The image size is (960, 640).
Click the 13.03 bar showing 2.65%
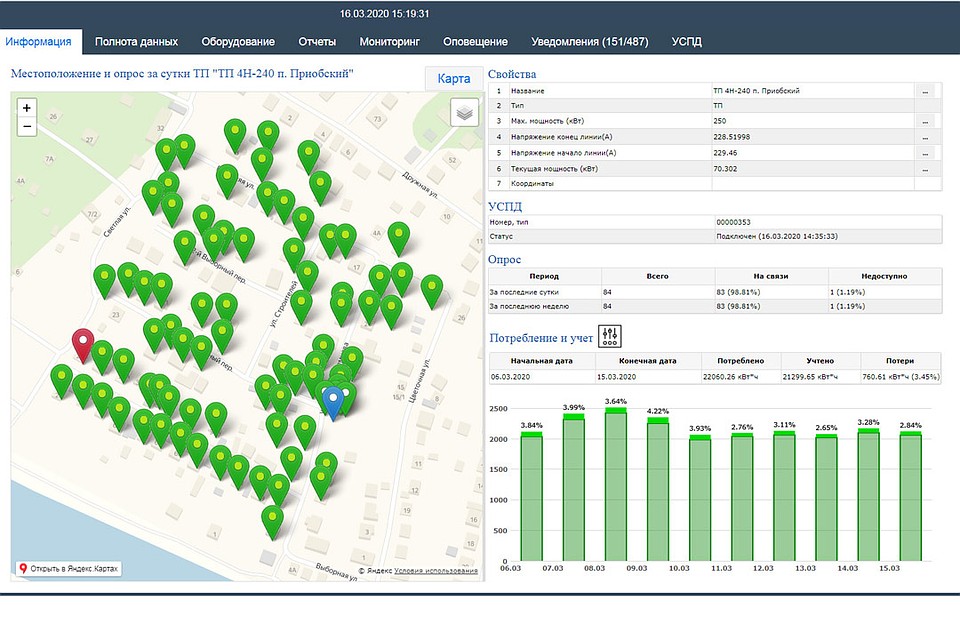coord(826,497)
